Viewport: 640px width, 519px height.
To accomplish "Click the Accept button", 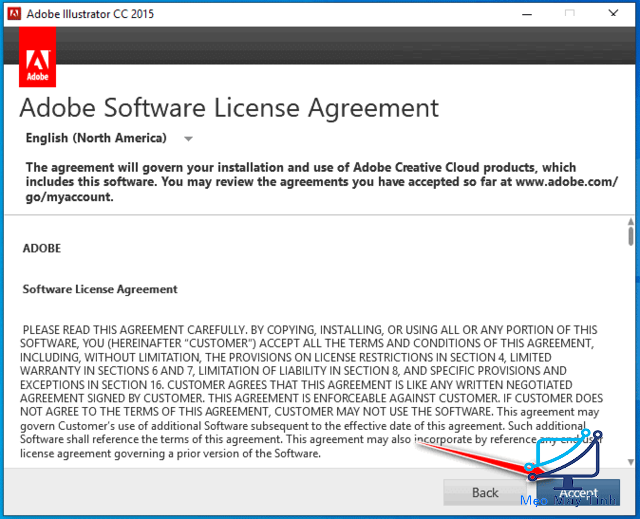I will point(578,492).
